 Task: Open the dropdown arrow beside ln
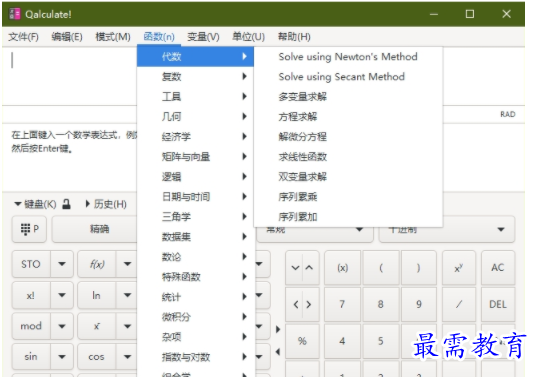click(127, 295)
